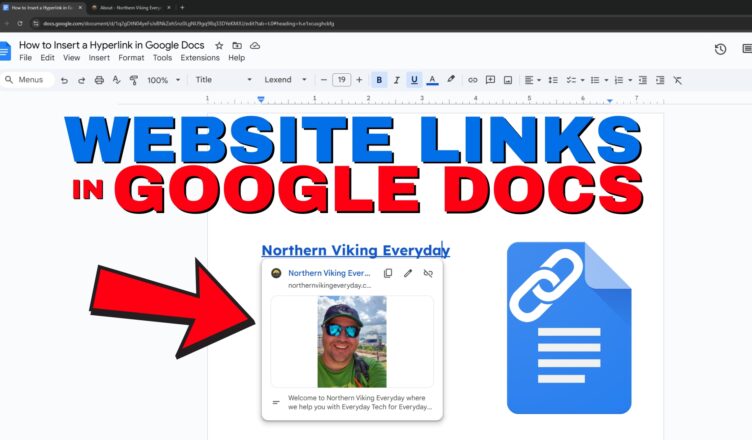Reload the browser page
Viewport: 752px width, 440px height.
coord(20,23)
